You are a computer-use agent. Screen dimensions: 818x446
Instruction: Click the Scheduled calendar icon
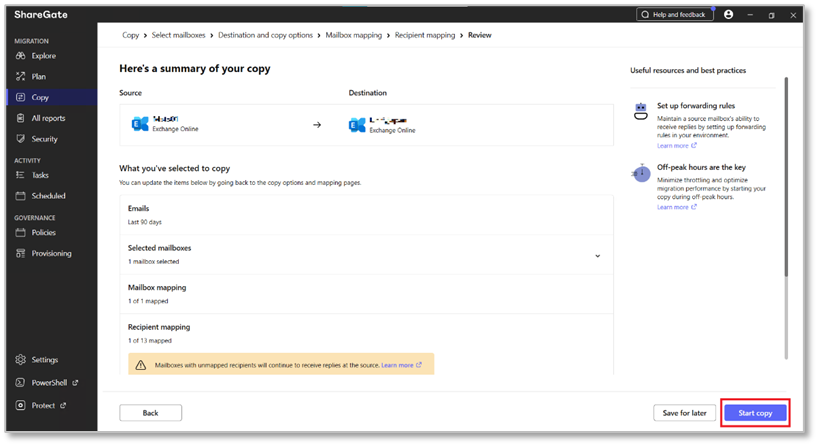click(x=20, y=196)
